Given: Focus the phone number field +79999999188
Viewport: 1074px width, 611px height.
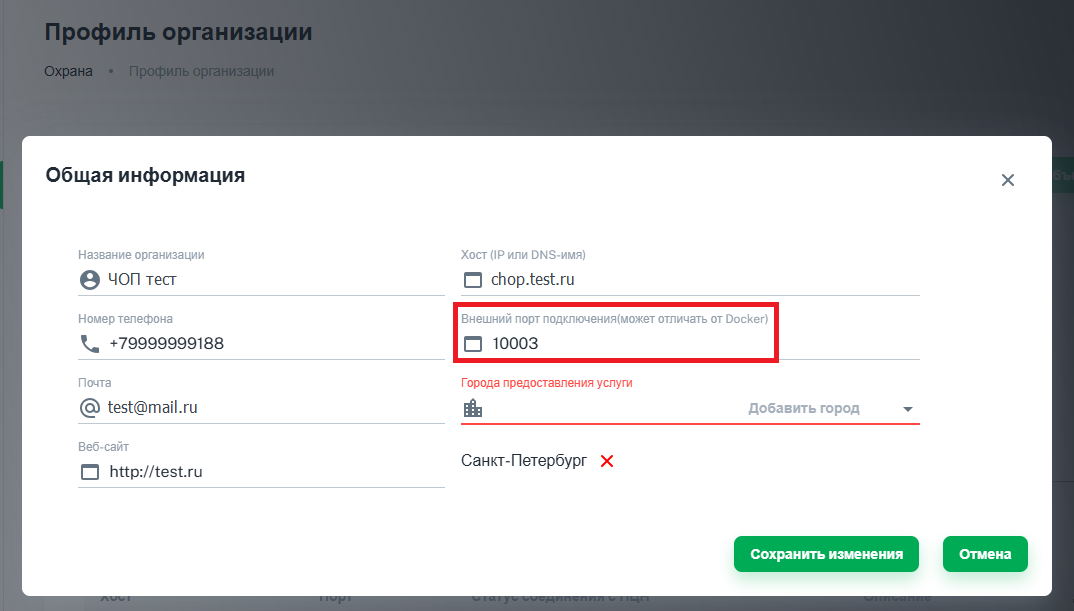Looking at the screenshot, I should click(x=270, y=344).
